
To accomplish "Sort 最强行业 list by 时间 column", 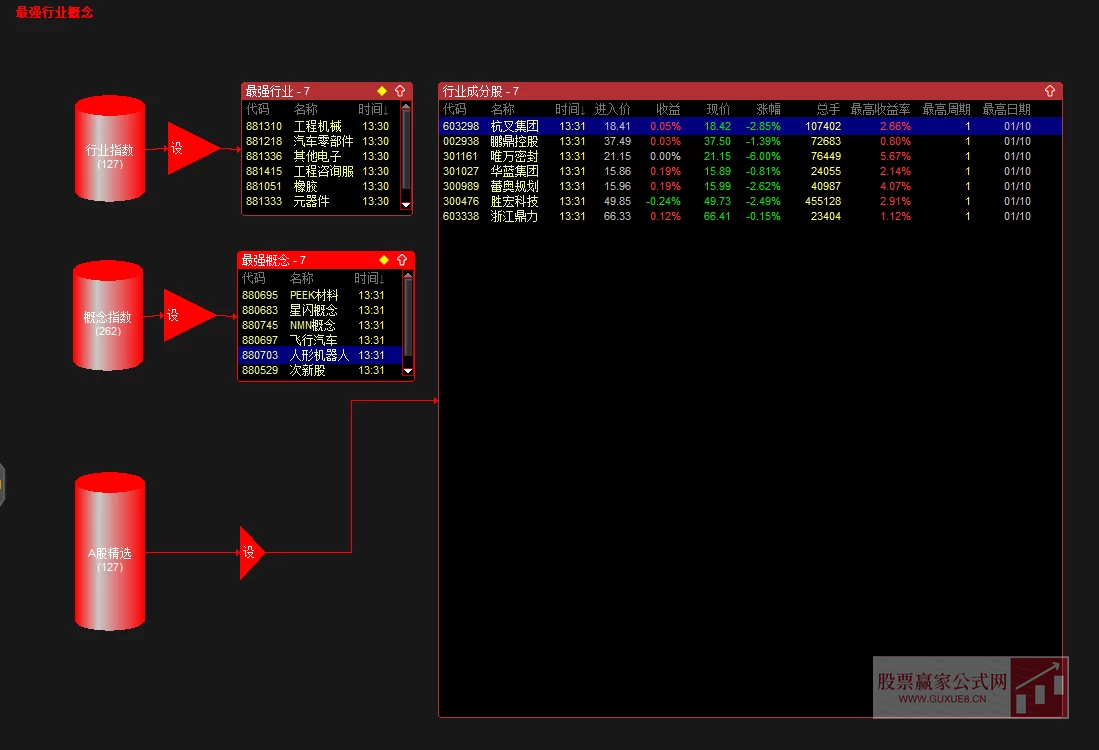I will pos(372,109).
